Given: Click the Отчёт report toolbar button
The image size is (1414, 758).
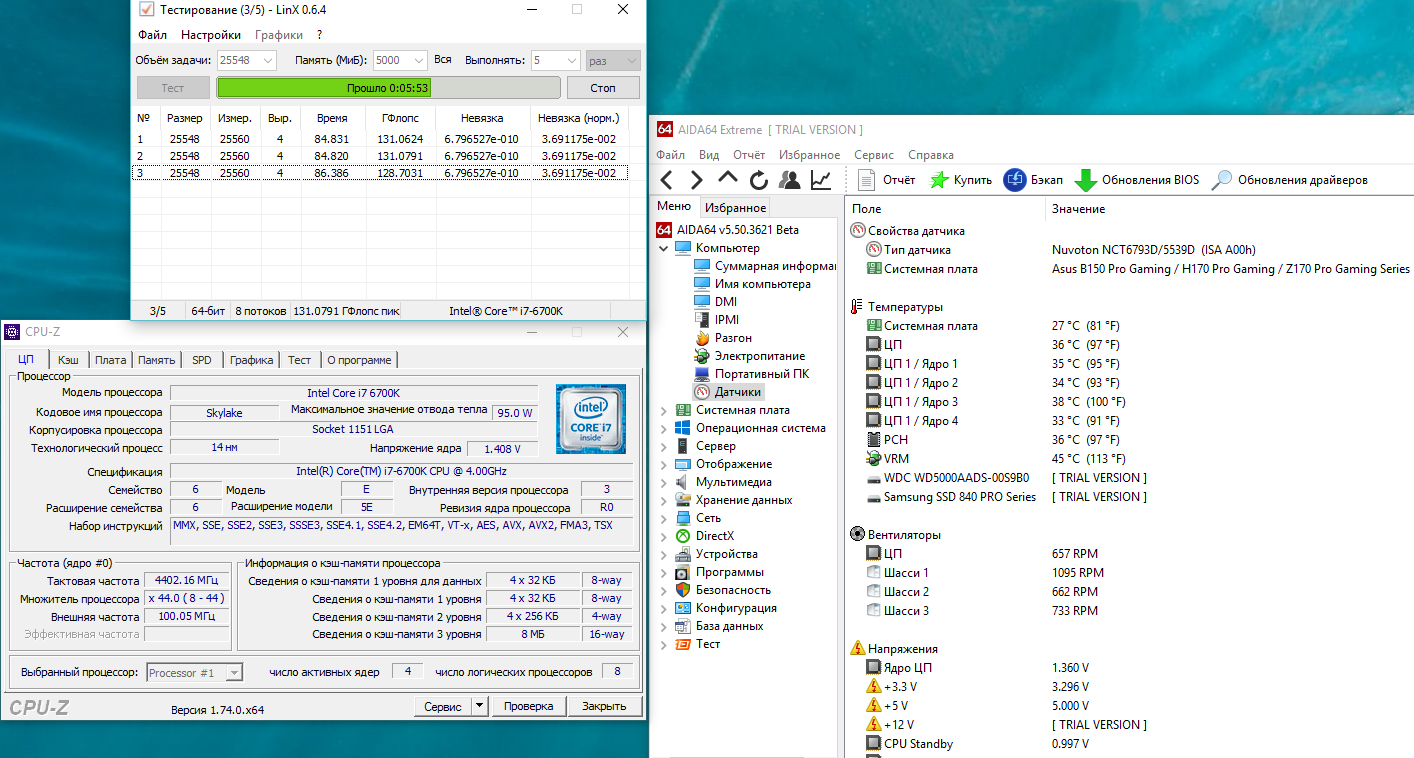Looking at the screenshot, I should click(x=888, y=180).
